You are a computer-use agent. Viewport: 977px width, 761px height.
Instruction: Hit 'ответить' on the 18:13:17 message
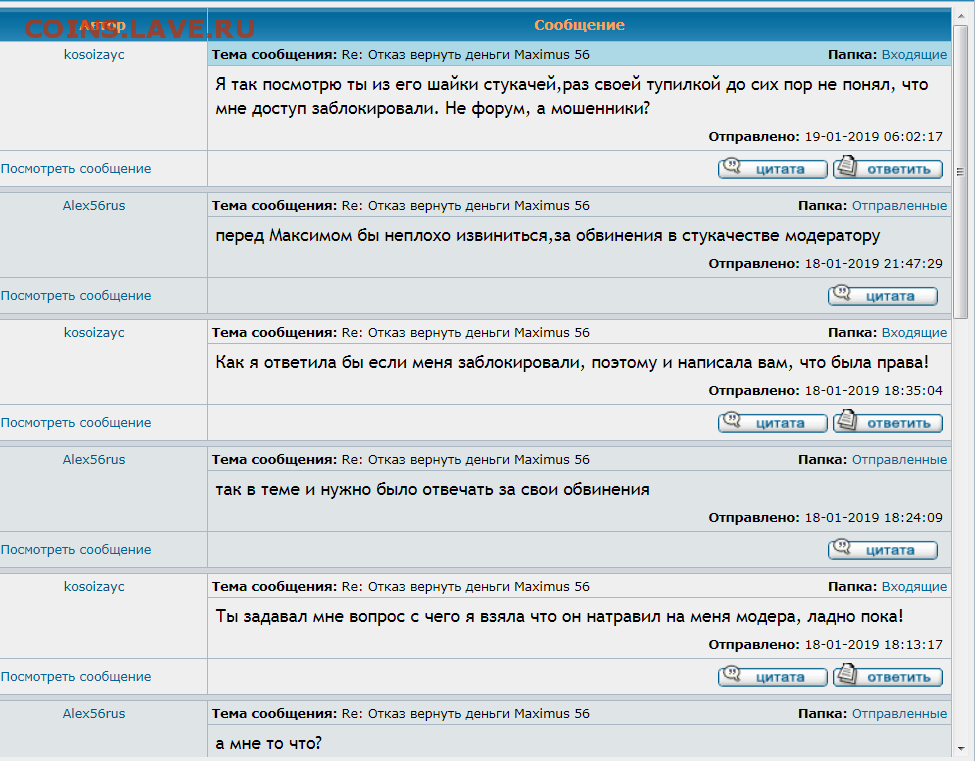point(888,677)
